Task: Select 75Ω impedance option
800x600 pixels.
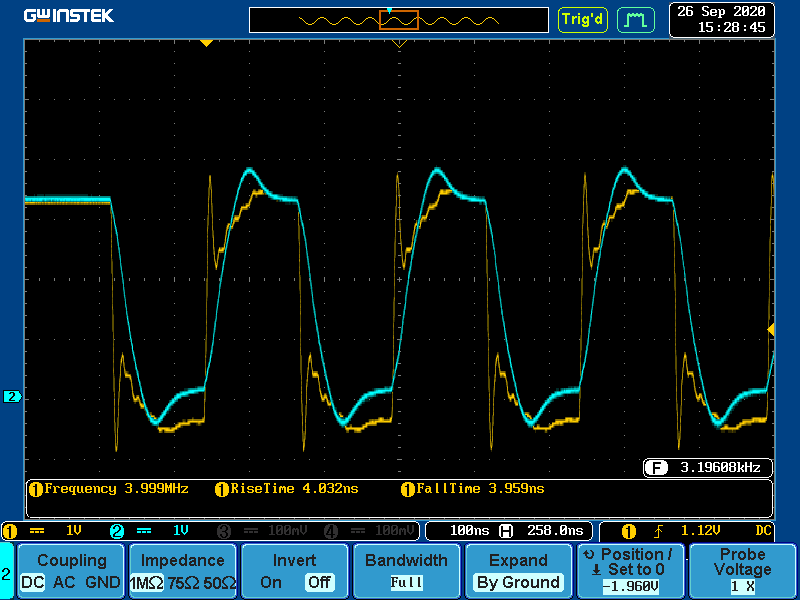Action: click(184, 582)
